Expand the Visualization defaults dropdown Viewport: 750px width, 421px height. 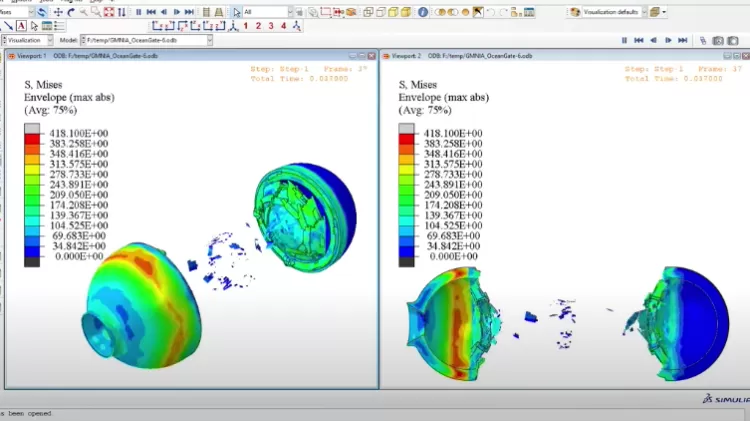coord(644,12)
